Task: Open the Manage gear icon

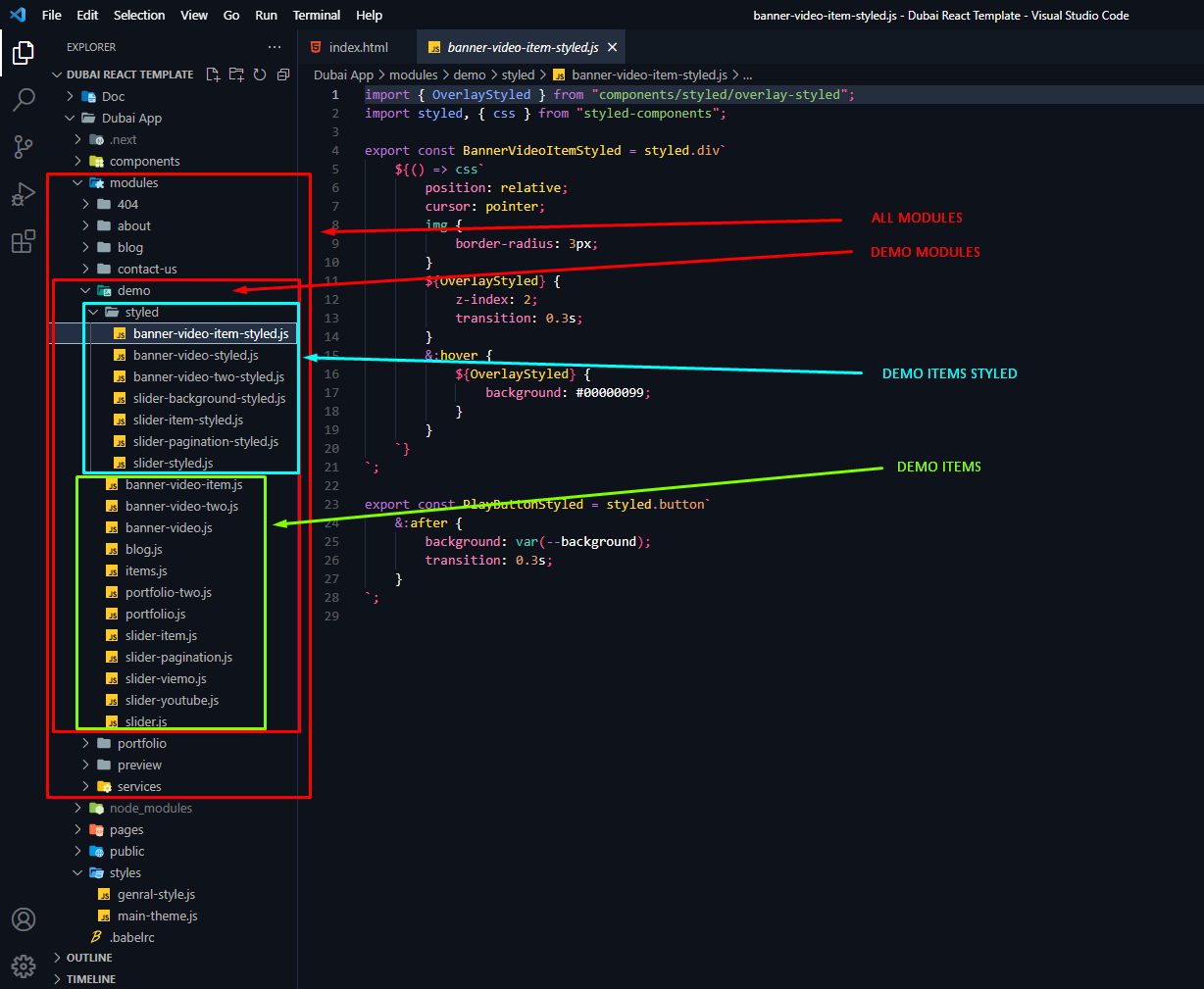Action: pos(24,965)
